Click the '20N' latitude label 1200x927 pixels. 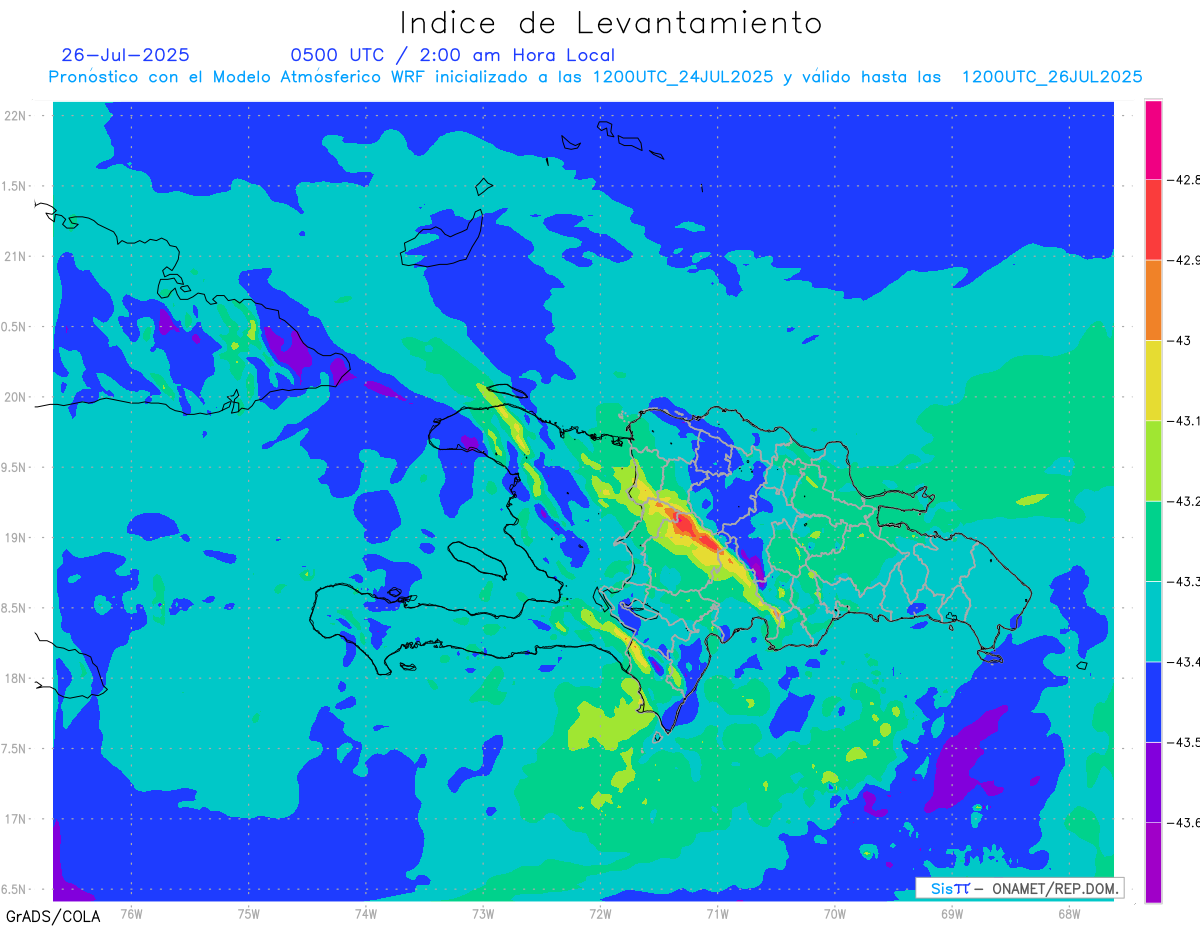tap(16, 397)
